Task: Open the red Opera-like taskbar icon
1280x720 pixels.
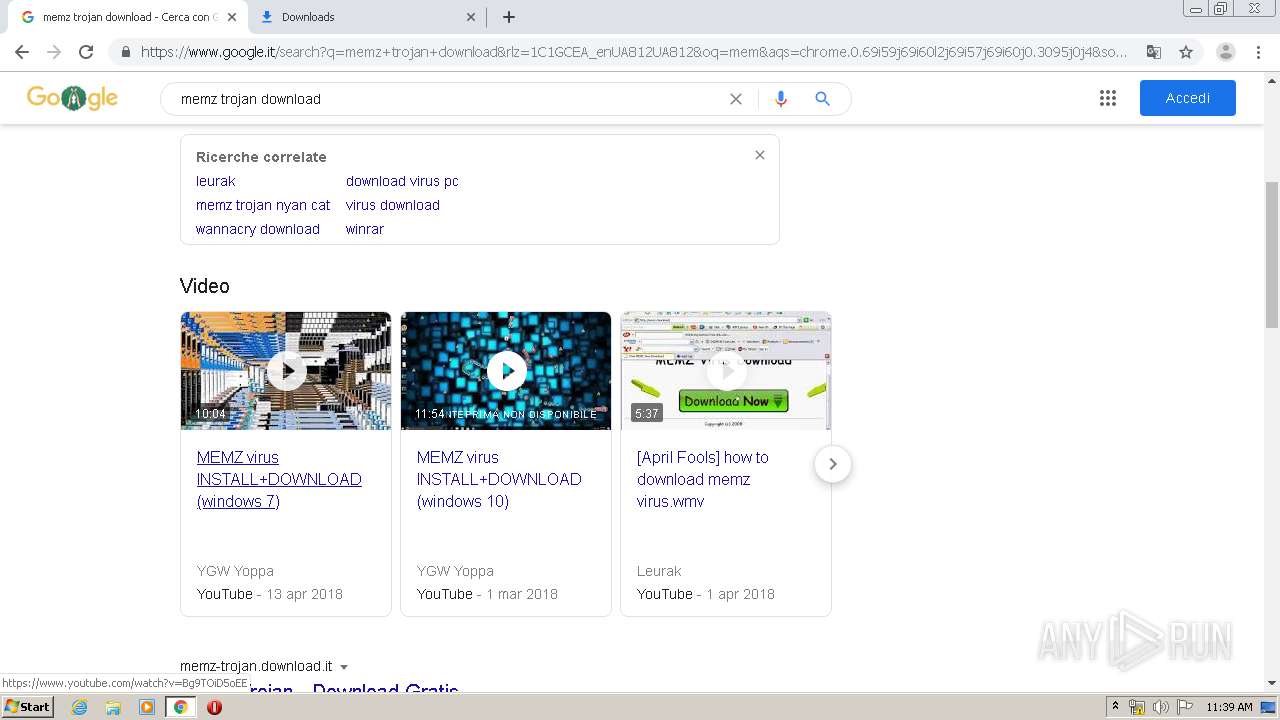Action: coord(214,707)
